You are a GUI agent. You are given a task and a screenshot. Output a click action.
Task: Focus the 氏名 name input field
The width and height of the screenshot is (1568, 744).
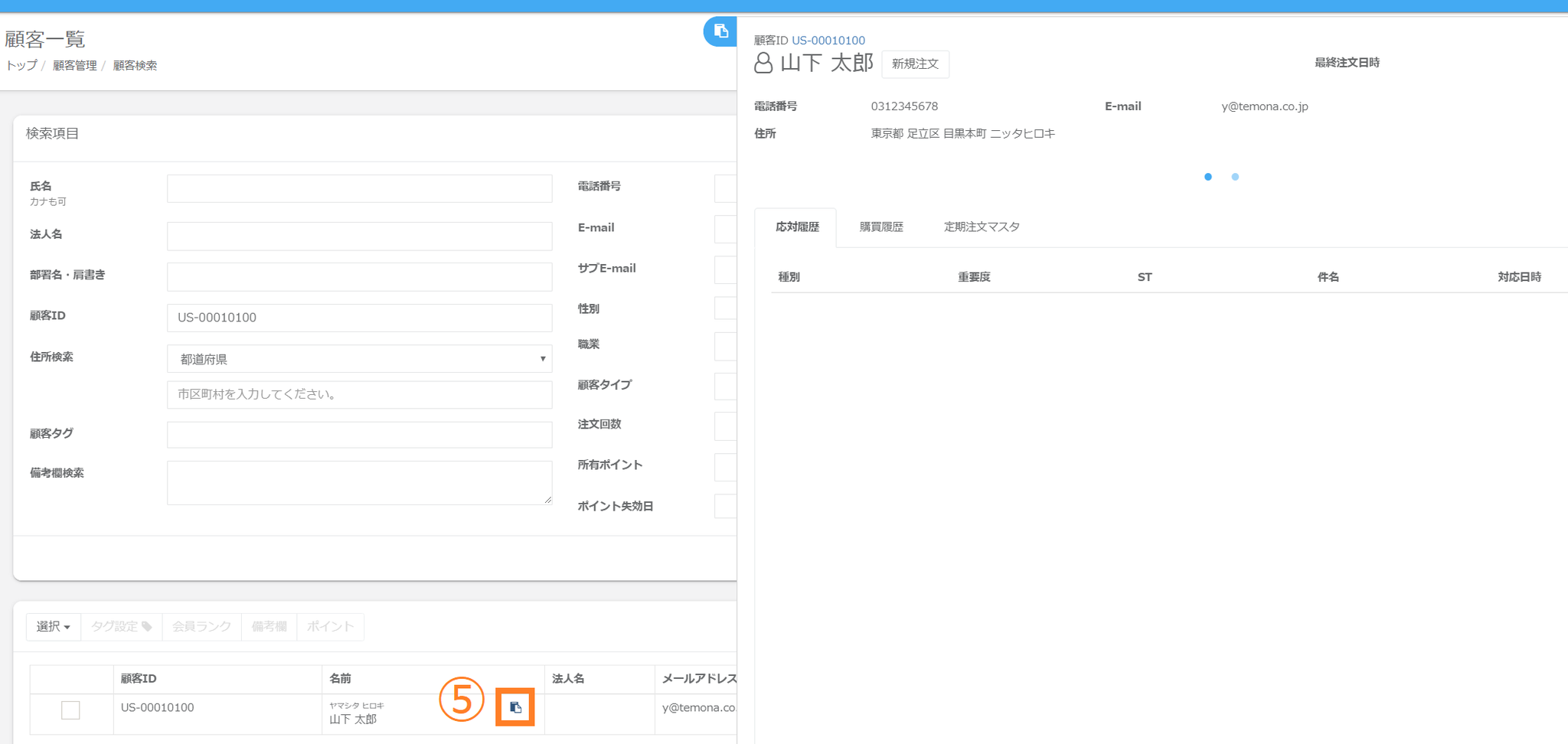pos(359,189)
